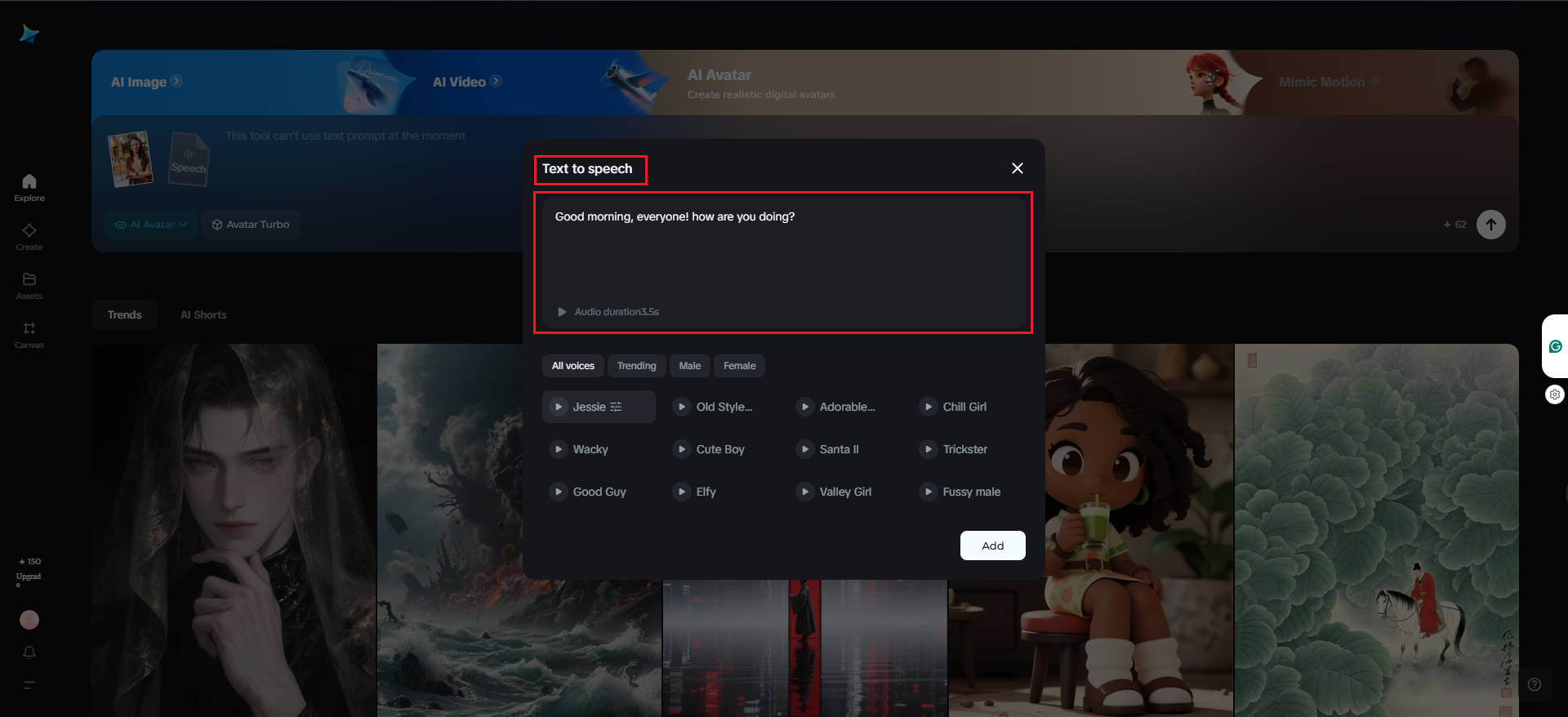Open the gear settings icon at right edge
Viewport: 1568px width, 717px height.
[x=1555, y=394]
